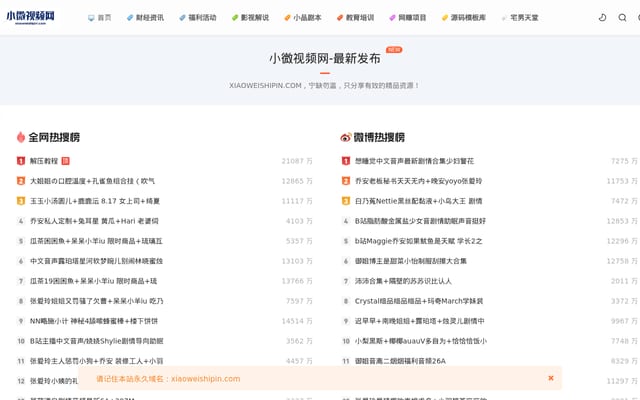The height and width of the screenshot is (400, 640).
Task: Click the rank 1 badge in 全网热搜榜
Action: (21, 161)
